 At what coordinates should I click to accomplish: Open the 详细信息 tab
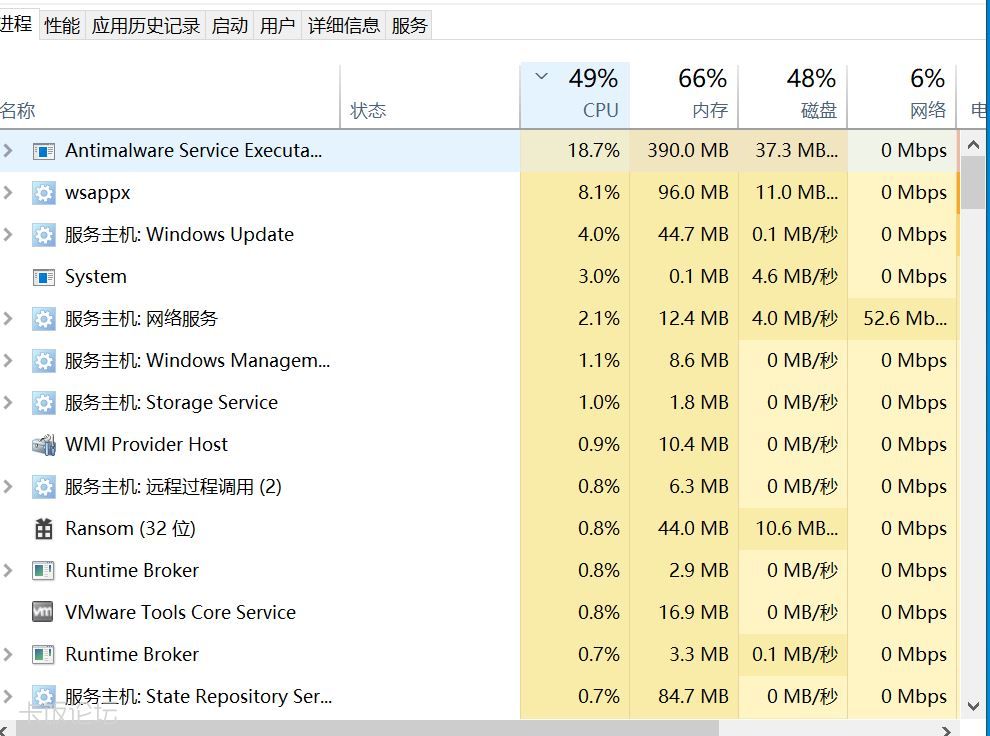click(x=344, y=26)
